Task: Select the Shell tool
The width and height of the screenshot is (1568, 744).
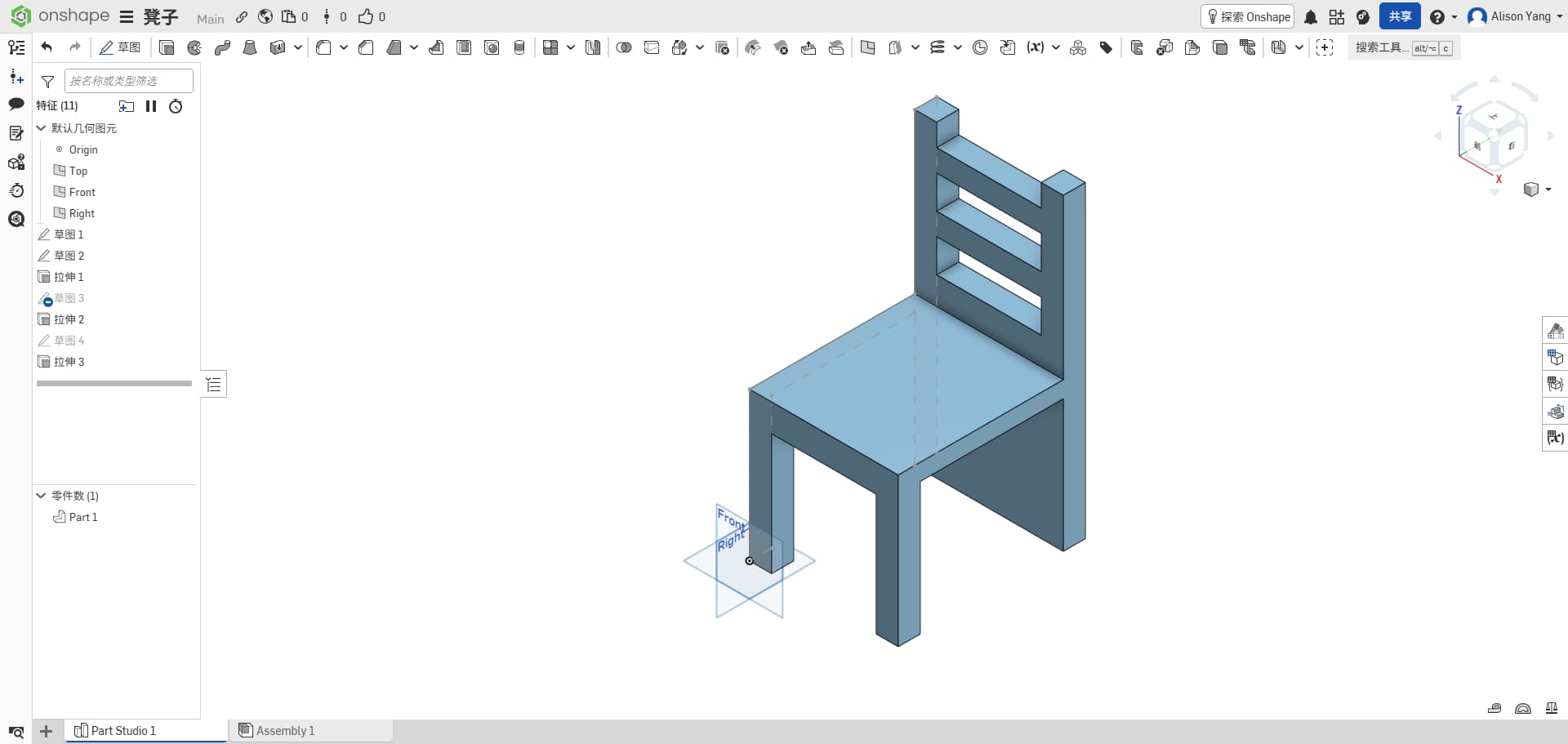Action: pos(464,47)
